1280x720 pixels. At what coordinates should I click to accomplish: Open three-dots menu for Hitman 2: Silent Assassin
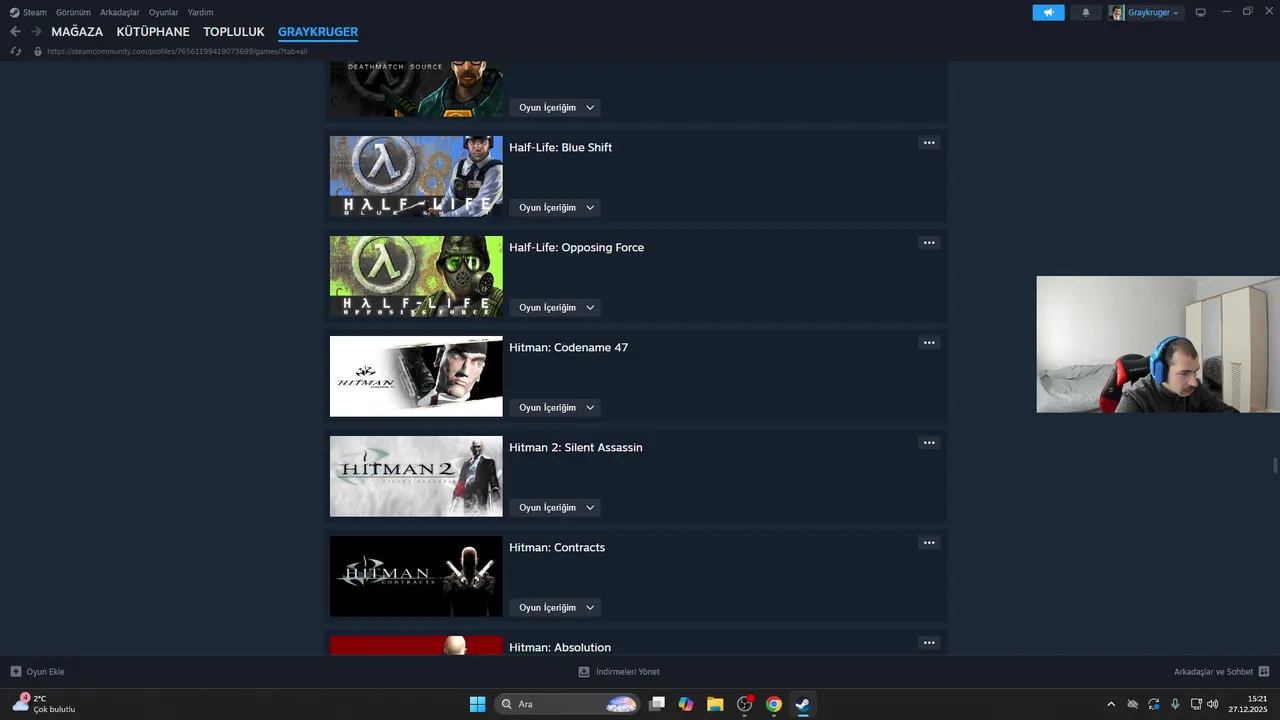click(929, 443)
